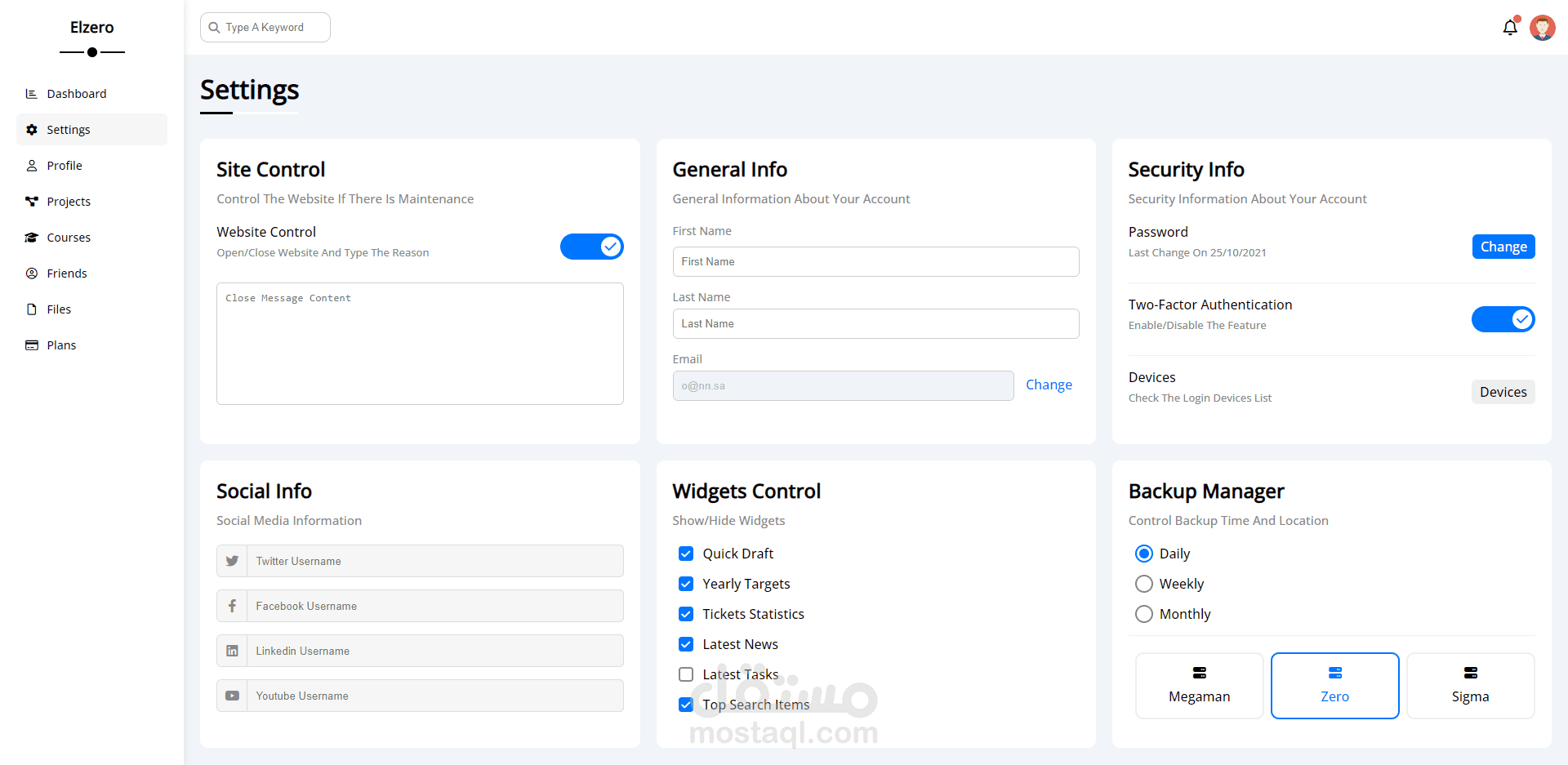The image size is (1568, 765).
Task: Disable Two-Factor Authentication toggle
Action: (1503, 319)
